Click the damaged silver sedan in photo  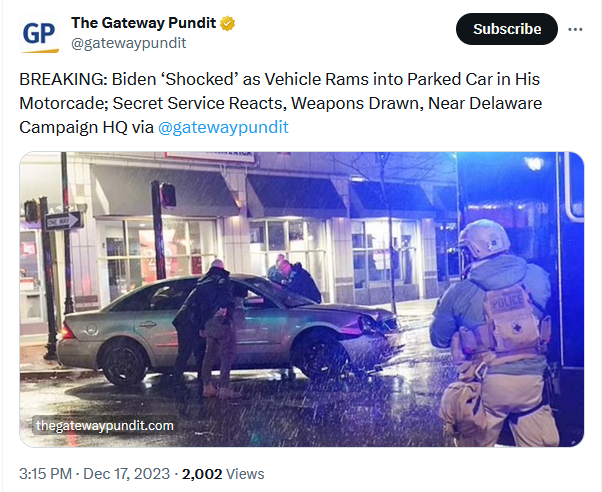230,330
